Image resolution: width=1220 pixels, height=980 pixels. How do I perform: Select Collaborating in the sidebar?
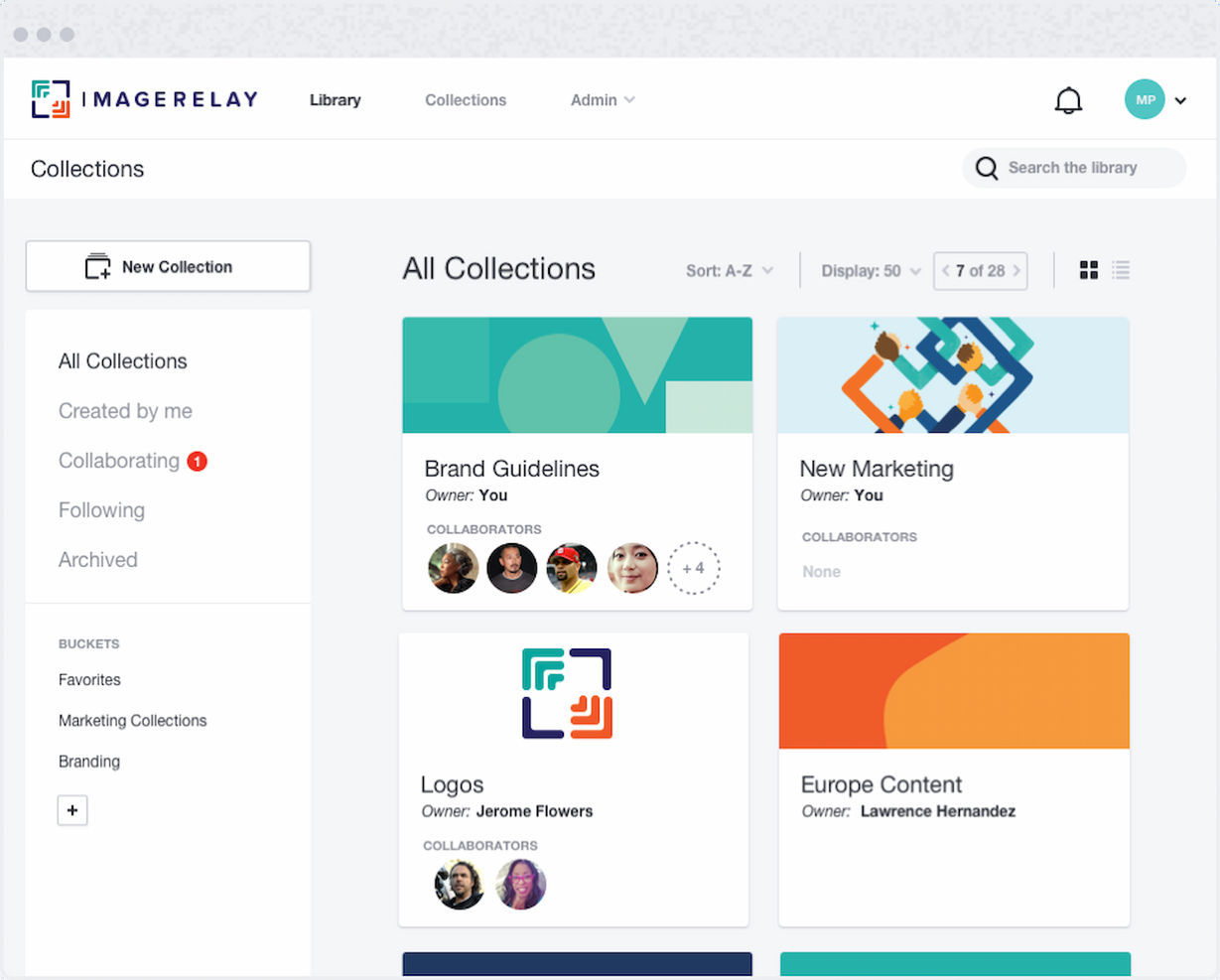(x=119, y=461)
